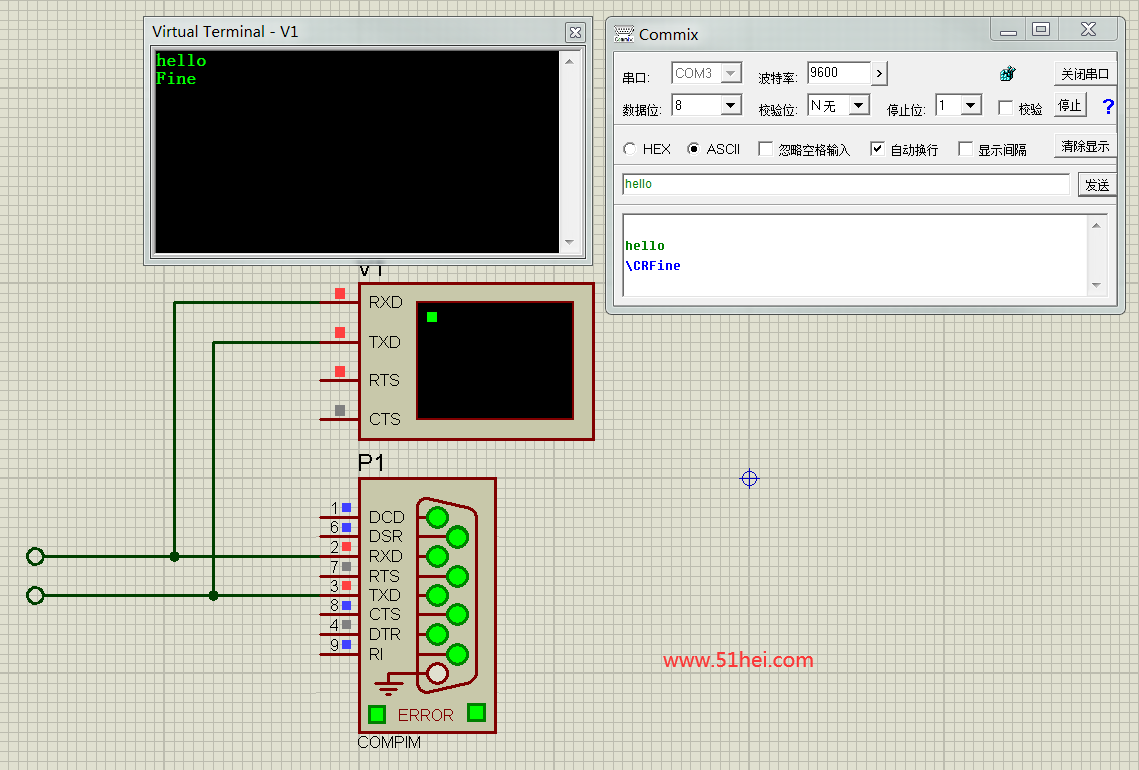Click the ground symbol on P1 connector

click(390, 686)
